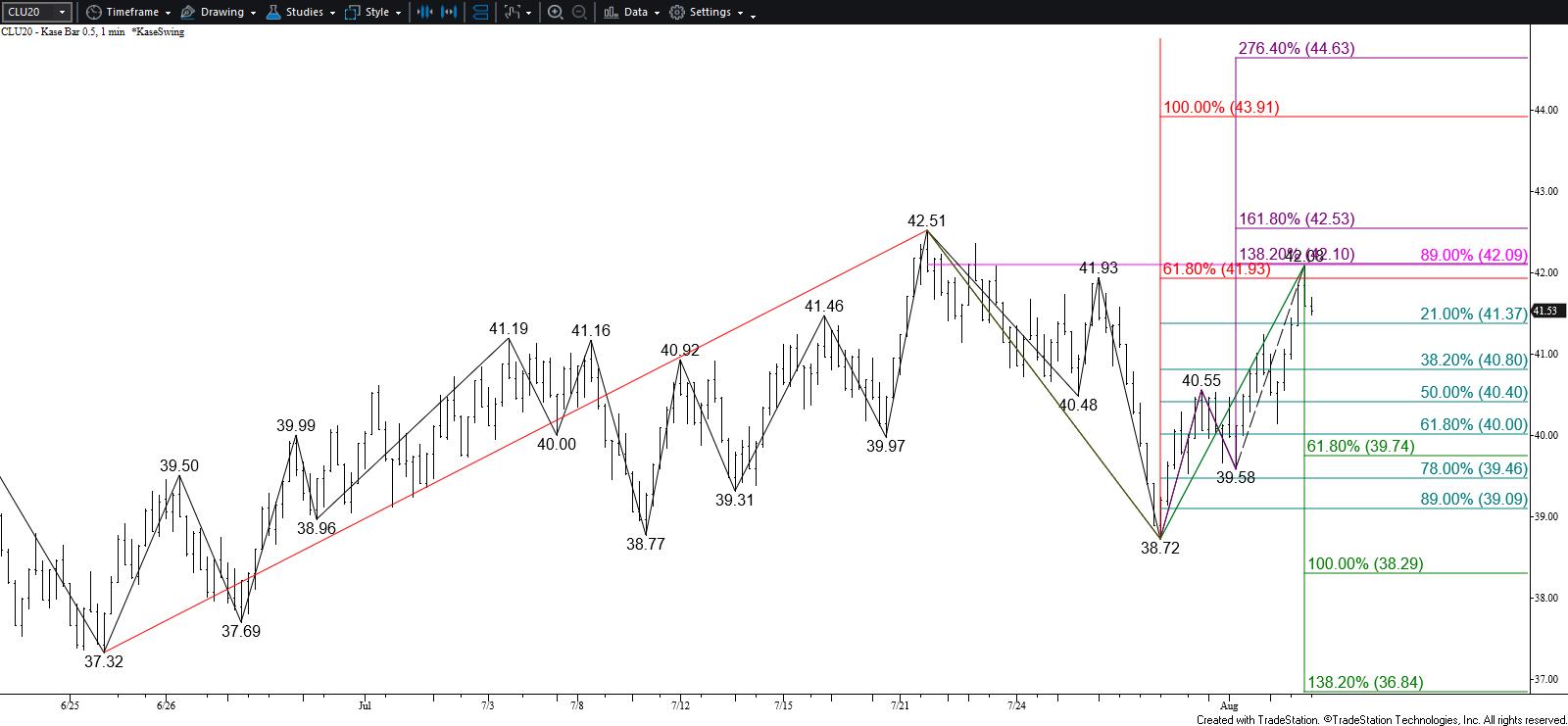Select the 61.80% (39.74) green label
This screenshot has height=726, width=1568.
coord(1360,446)
